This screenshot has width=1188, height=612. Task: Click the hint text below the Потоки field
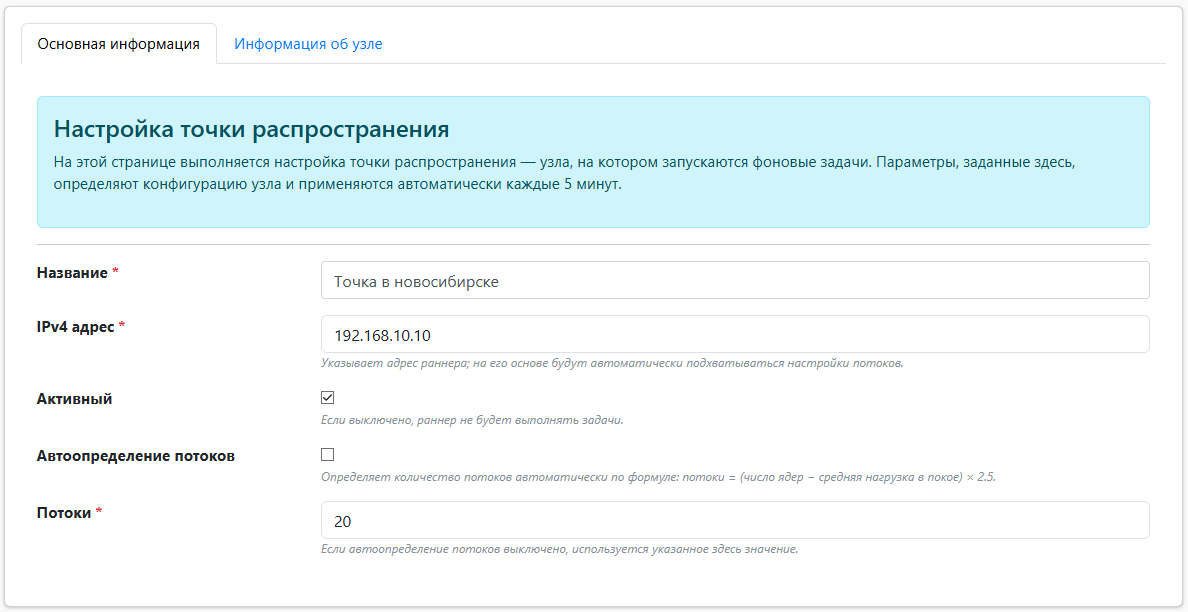pos(559,549)
